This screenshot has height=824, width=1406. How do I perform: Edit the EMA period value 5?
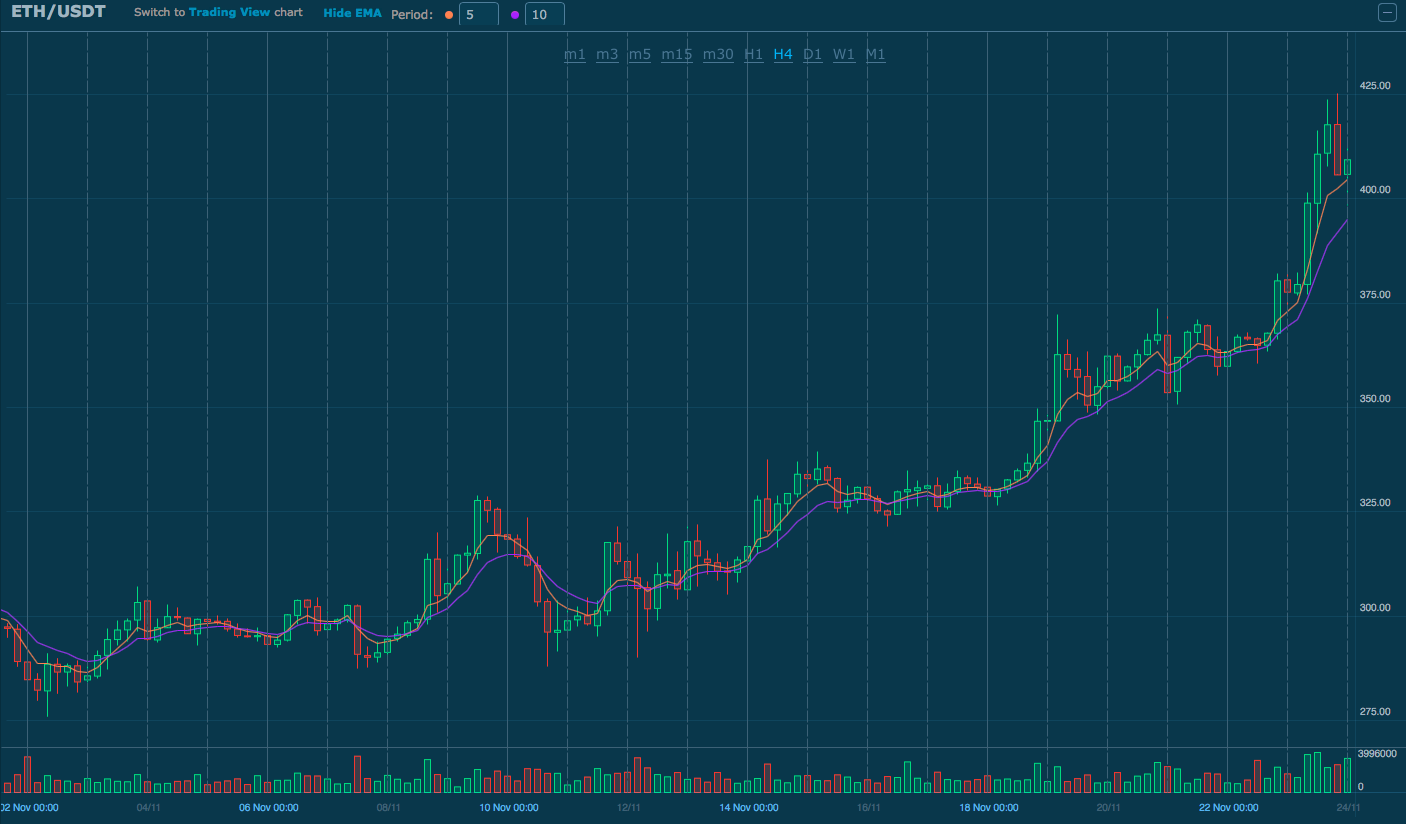pyautogui.click(x=478, y=14)
